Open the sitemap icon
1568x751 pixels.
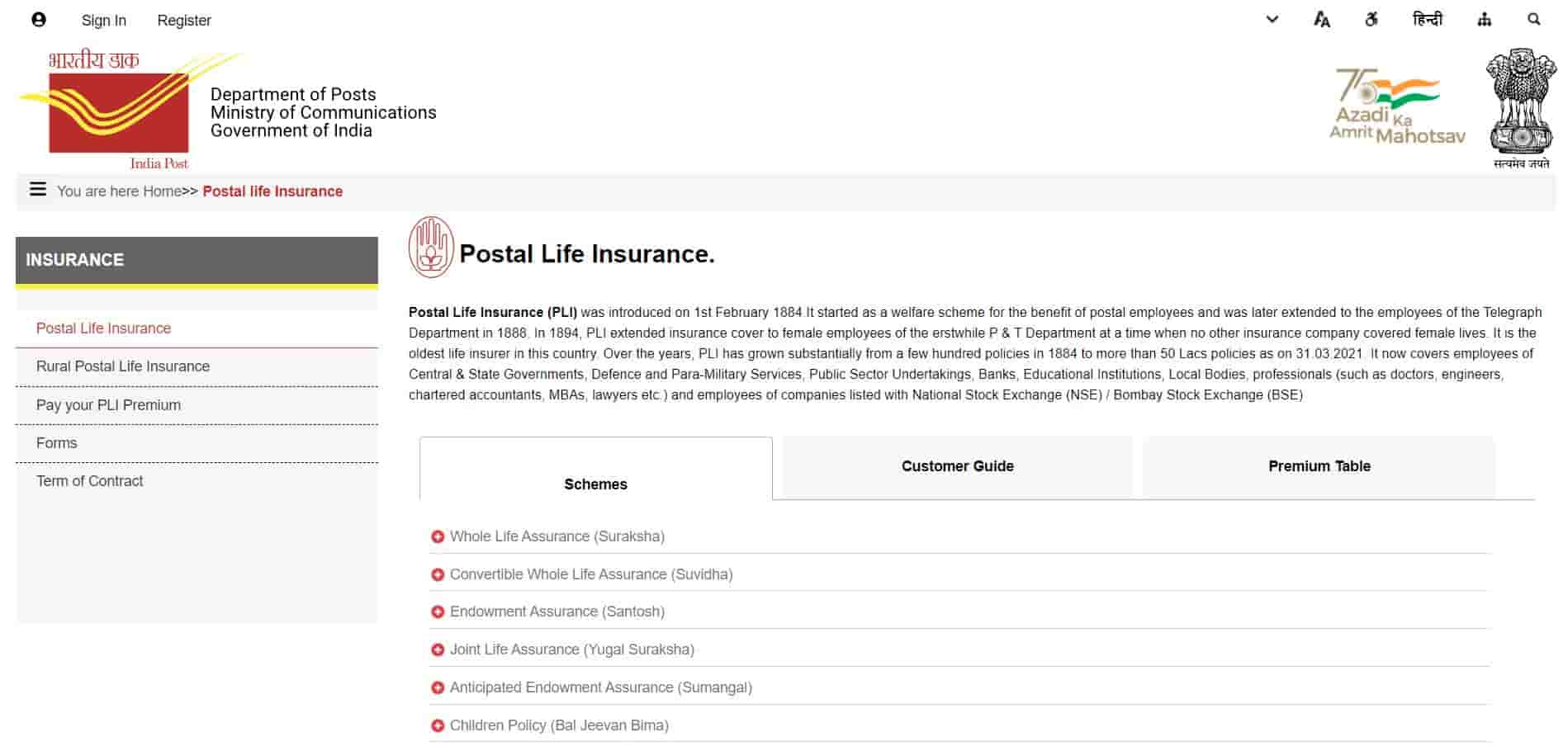(1484, 19)
